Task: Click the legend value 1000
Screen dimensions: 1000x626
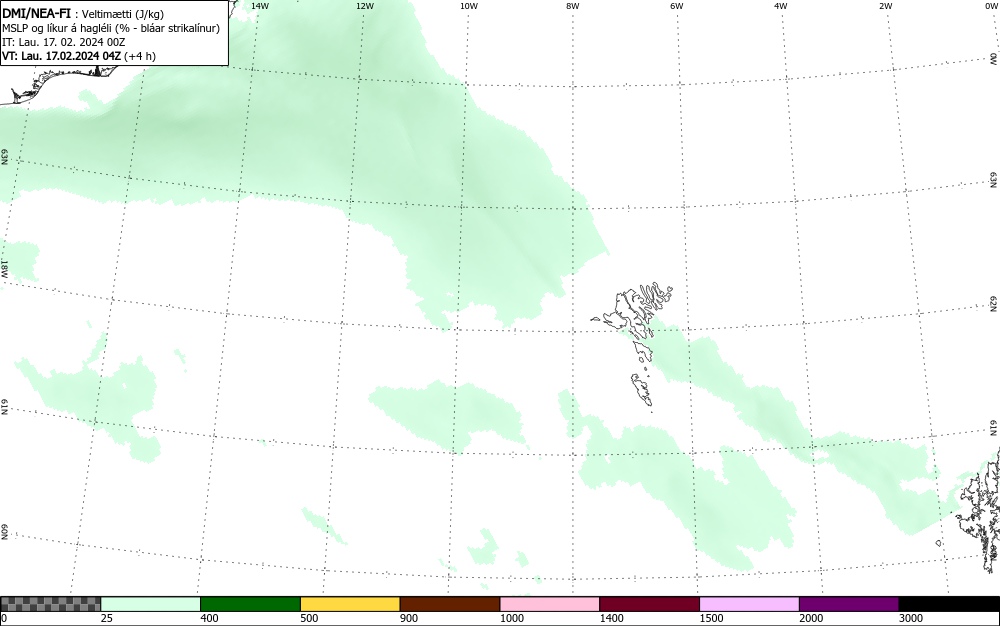Action: pyautogui.click(x=511, y=618)
